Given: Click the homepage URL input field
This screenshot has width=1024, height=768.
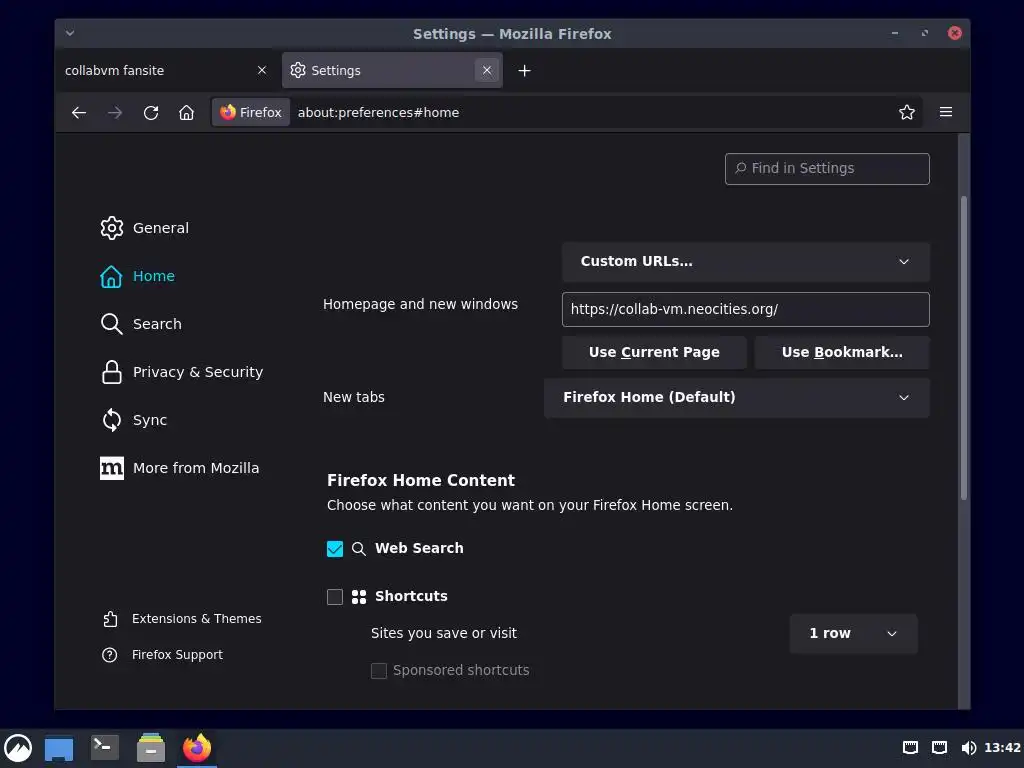Looking at the screenshot, I should point(746,310).
